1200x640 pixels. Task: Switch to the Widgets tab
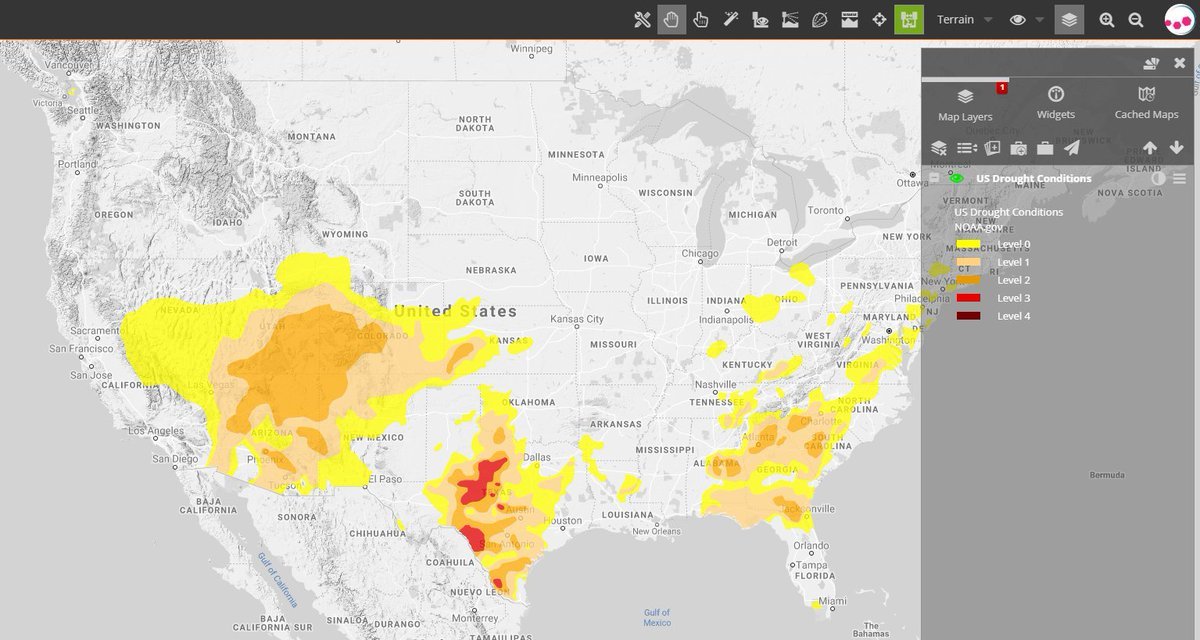click(x=1055, y=103)
